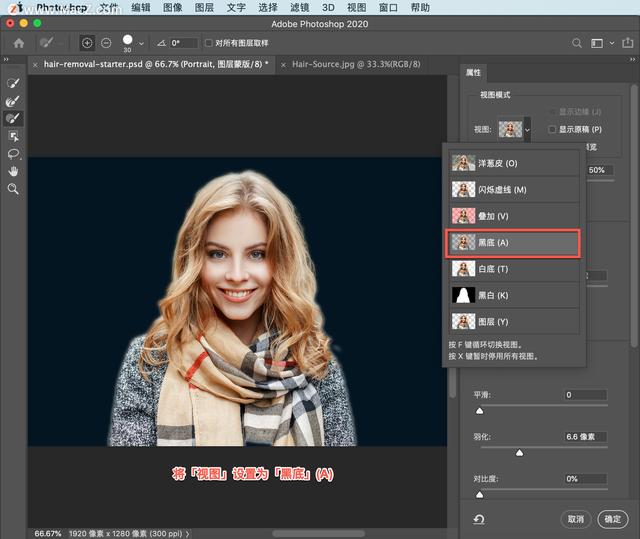The image size is (640, 539).
Task: Click the add-to-selection plus icon
Action: point(87,43)
